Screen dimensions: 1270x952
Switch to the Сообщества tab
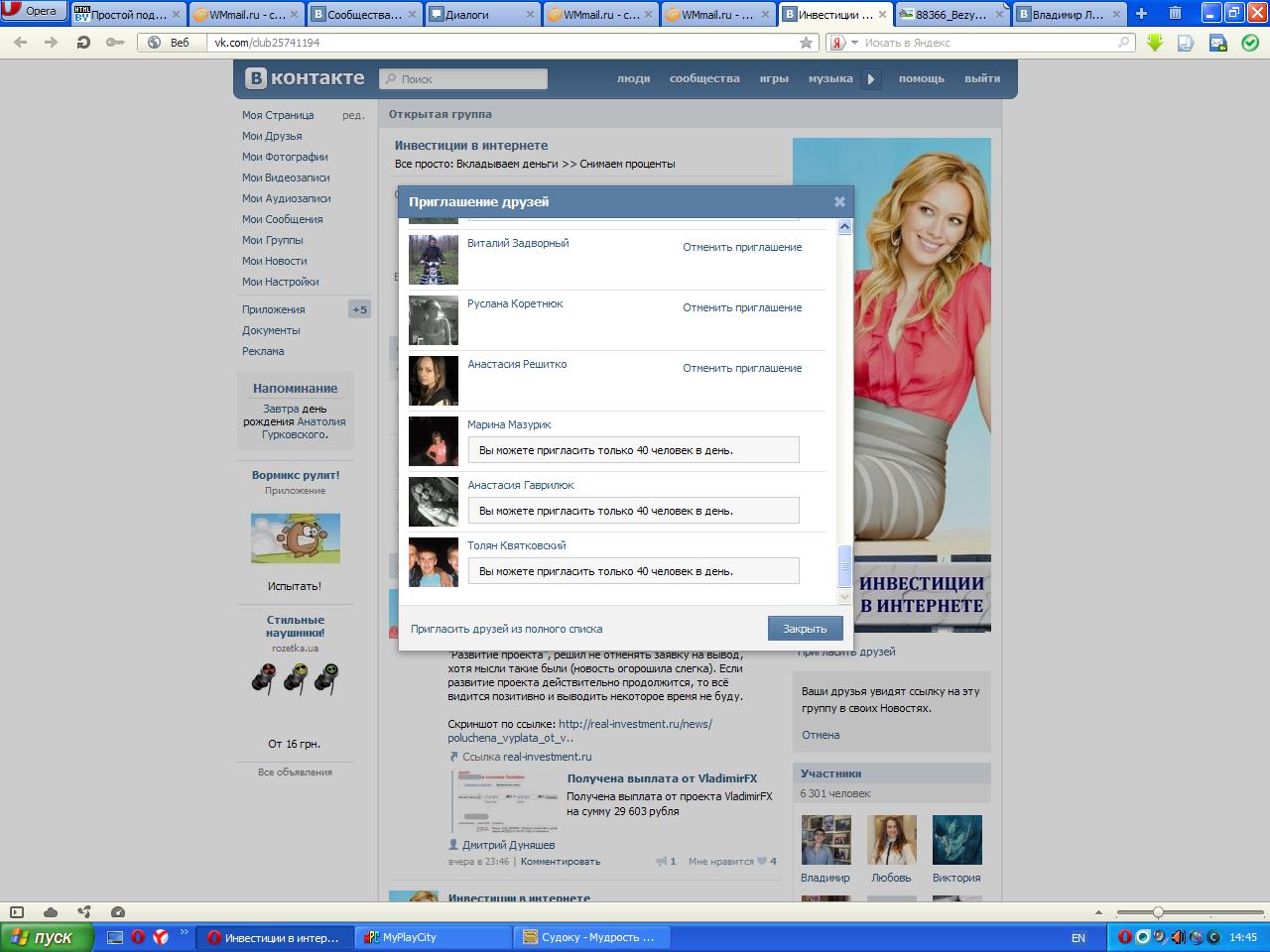365,15
